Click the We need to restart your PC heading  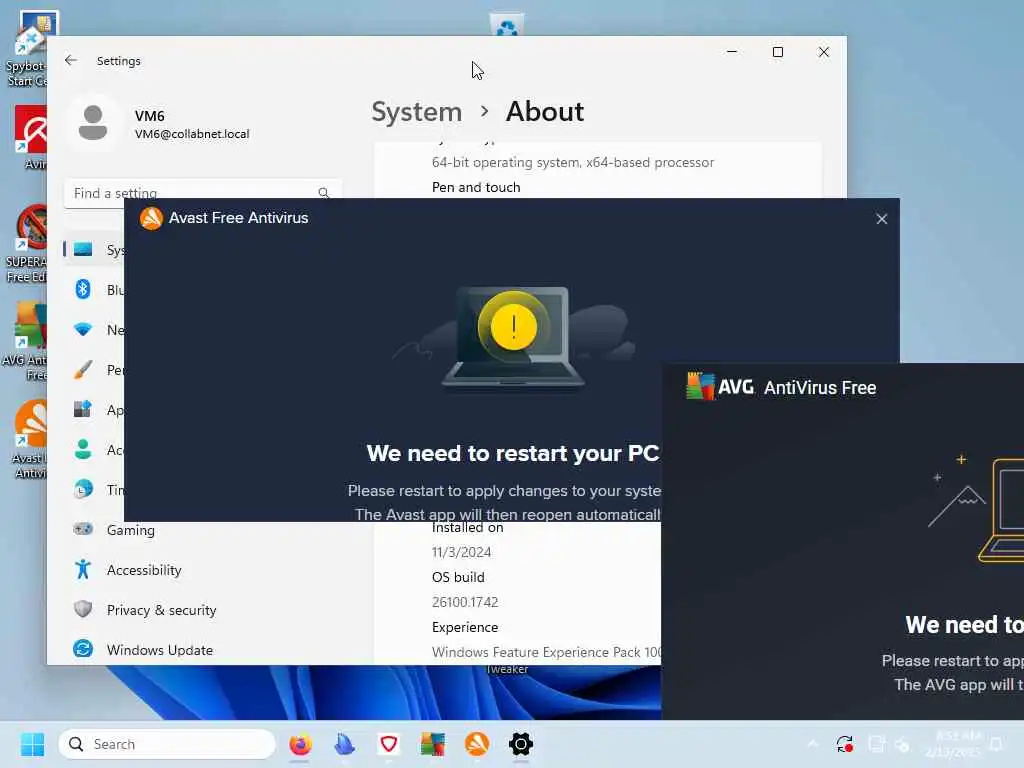point(513,453)
